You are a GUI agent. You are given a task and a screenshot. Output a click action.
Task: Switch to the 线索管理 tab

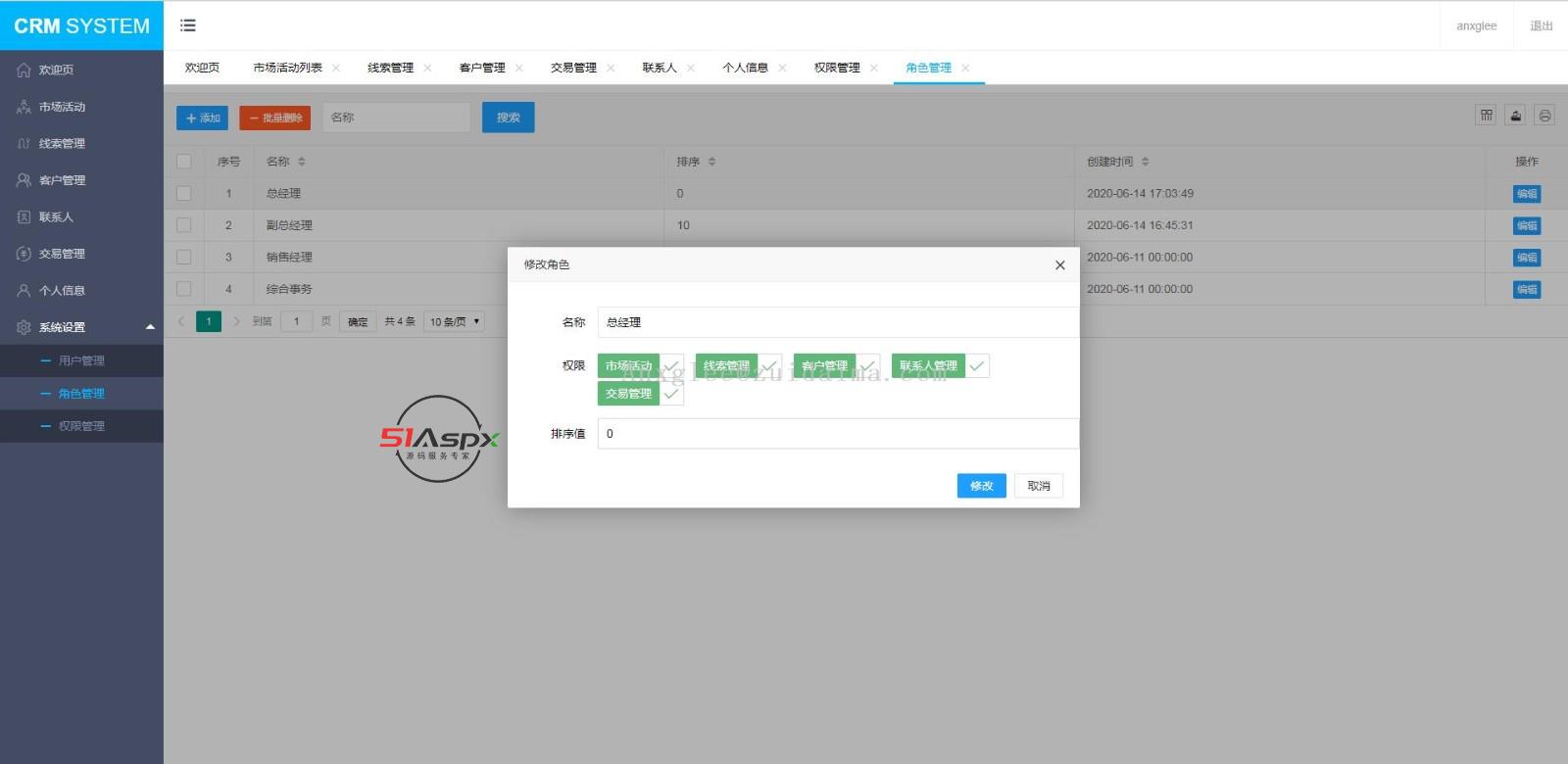pyautogui.click(x=390, y=68)
